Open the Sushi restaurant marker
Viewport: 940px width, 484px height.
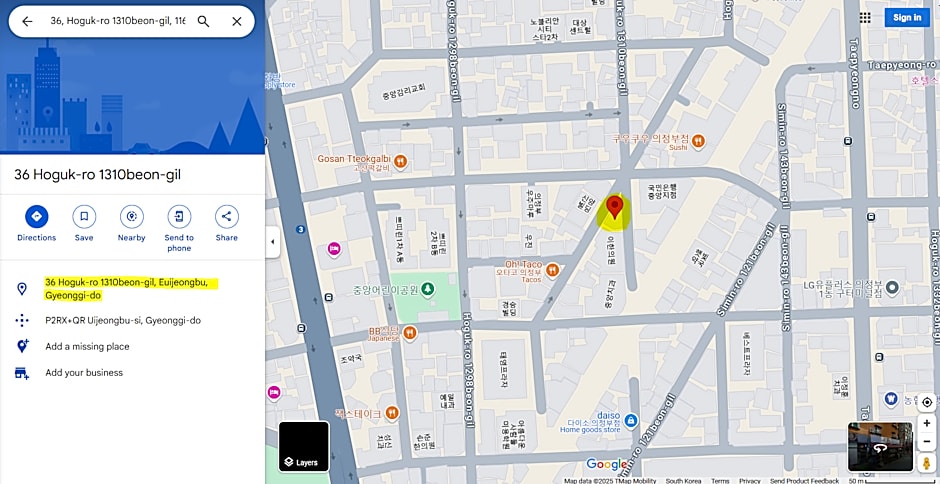click(x=698, y=142)
